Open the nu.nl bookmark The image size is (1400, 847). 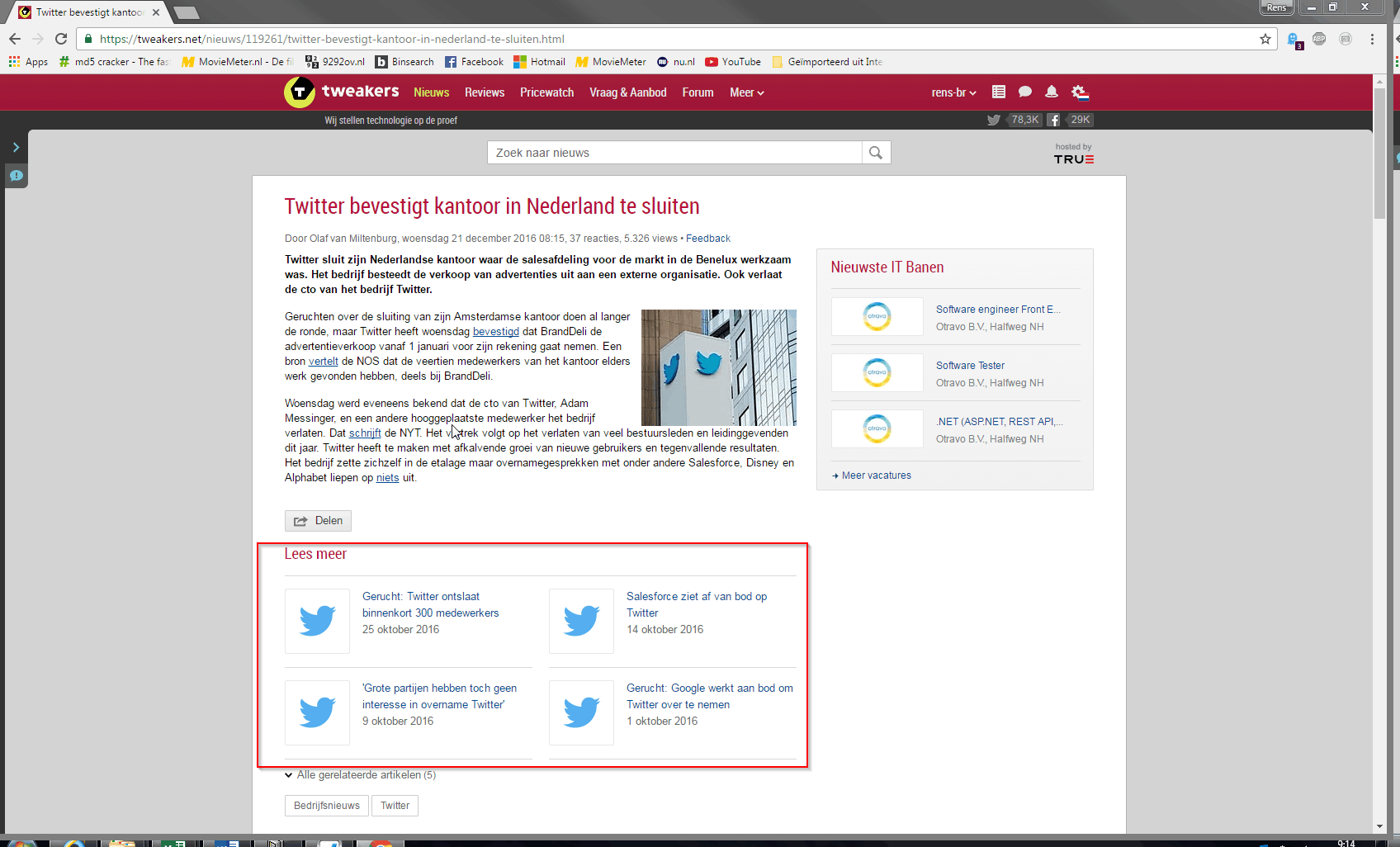click(676, 62)
